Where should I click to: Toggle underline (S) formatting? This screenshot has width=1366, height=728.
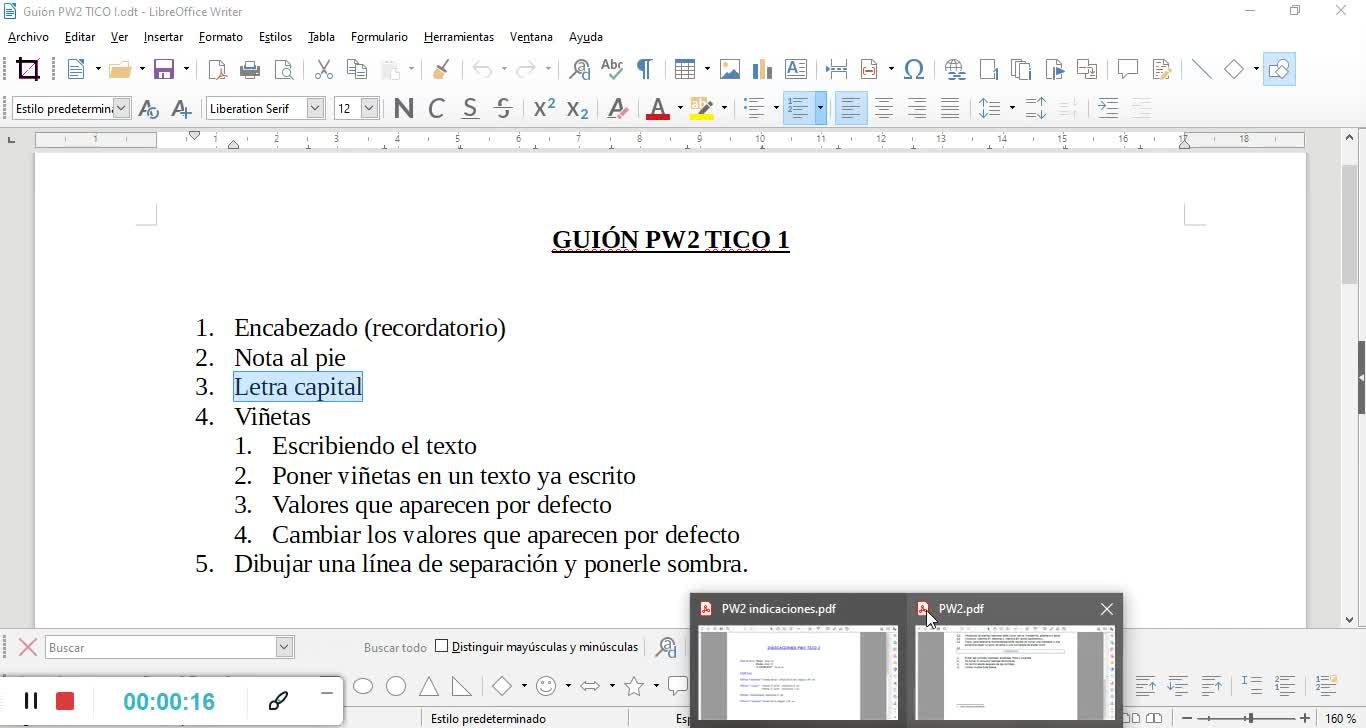pos(470,108)
